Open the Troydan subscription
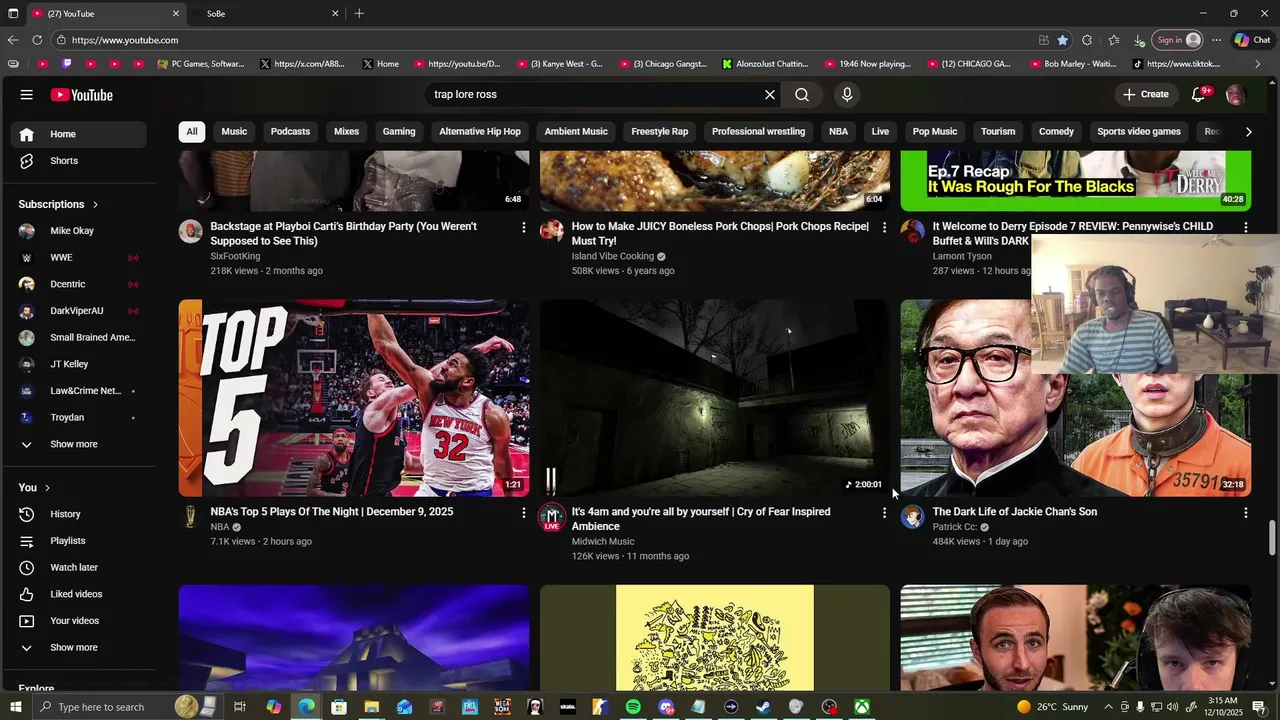This screenshot has height=720, width=1280. click(x=78, y=418)
